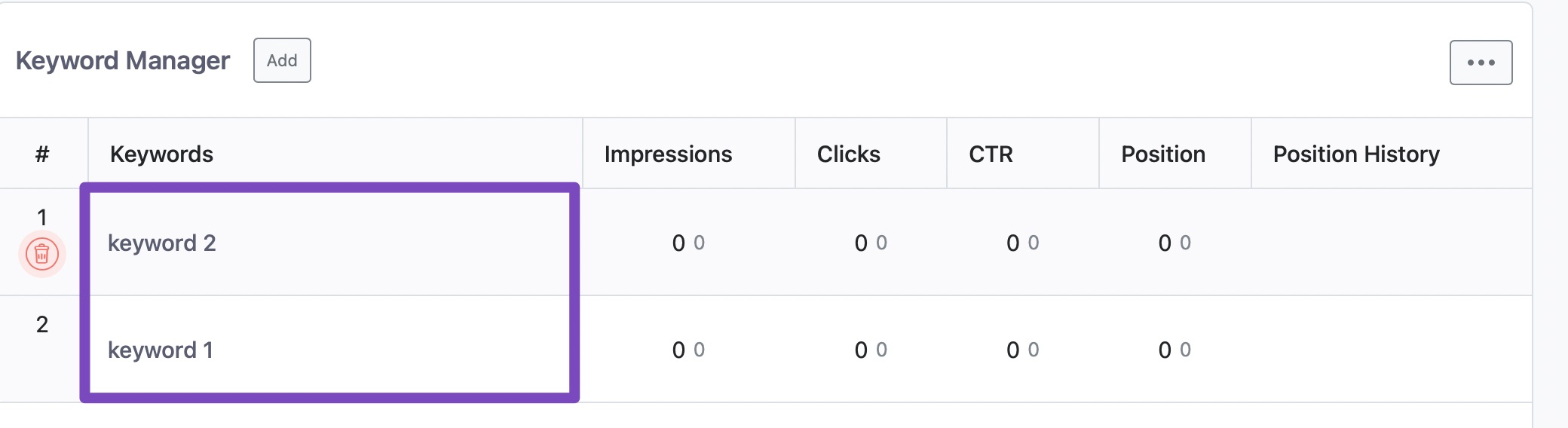Click the Add keyword button

pos(282,60)
